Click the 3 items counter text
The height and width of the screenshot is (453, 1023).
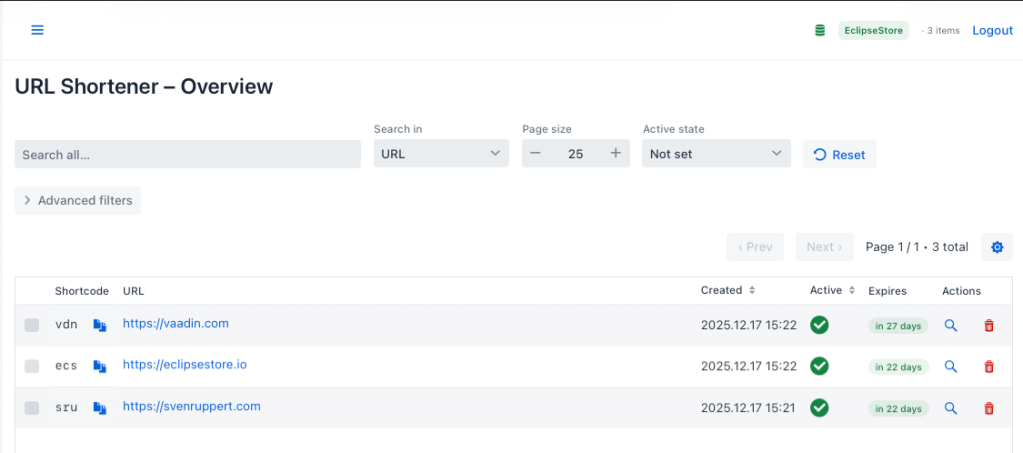point(940,31)
